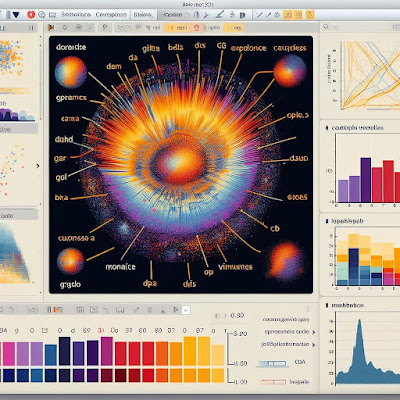Click the red figure icon on the orange button

coord(197,28)
